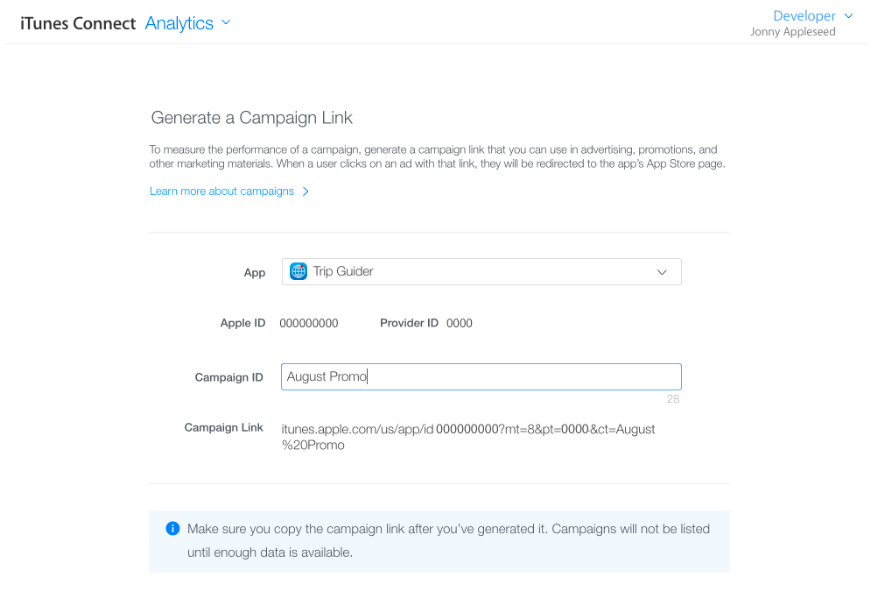Expand the App selector chevron arrow
Image resolution: width=875 pixels, height=591 pixels.
pyautogui.click(x=661, y=272)
